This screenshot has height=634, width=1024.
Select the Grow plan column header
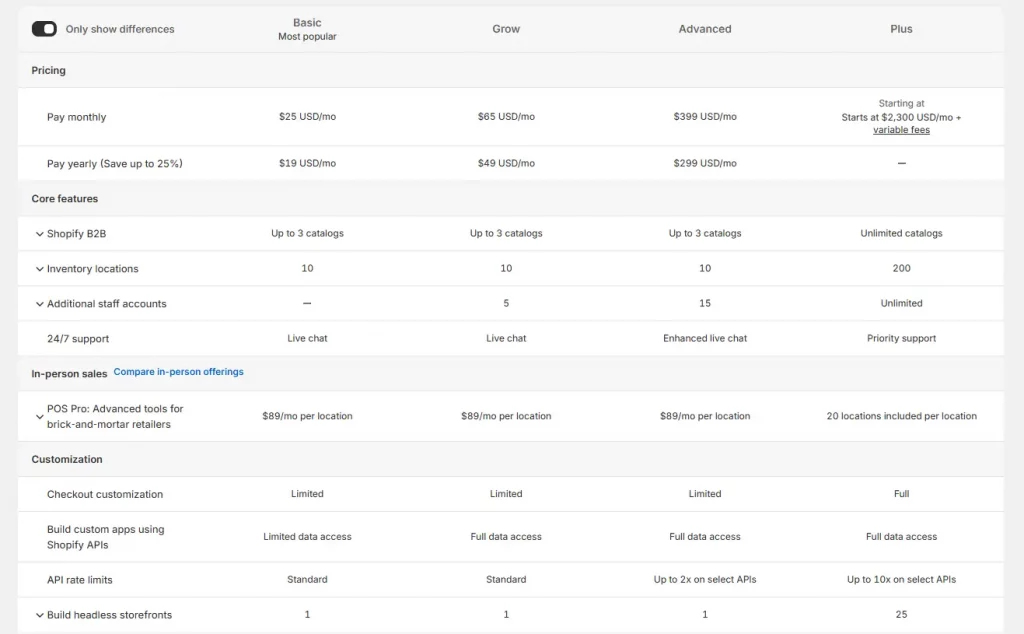click(506, 29)
